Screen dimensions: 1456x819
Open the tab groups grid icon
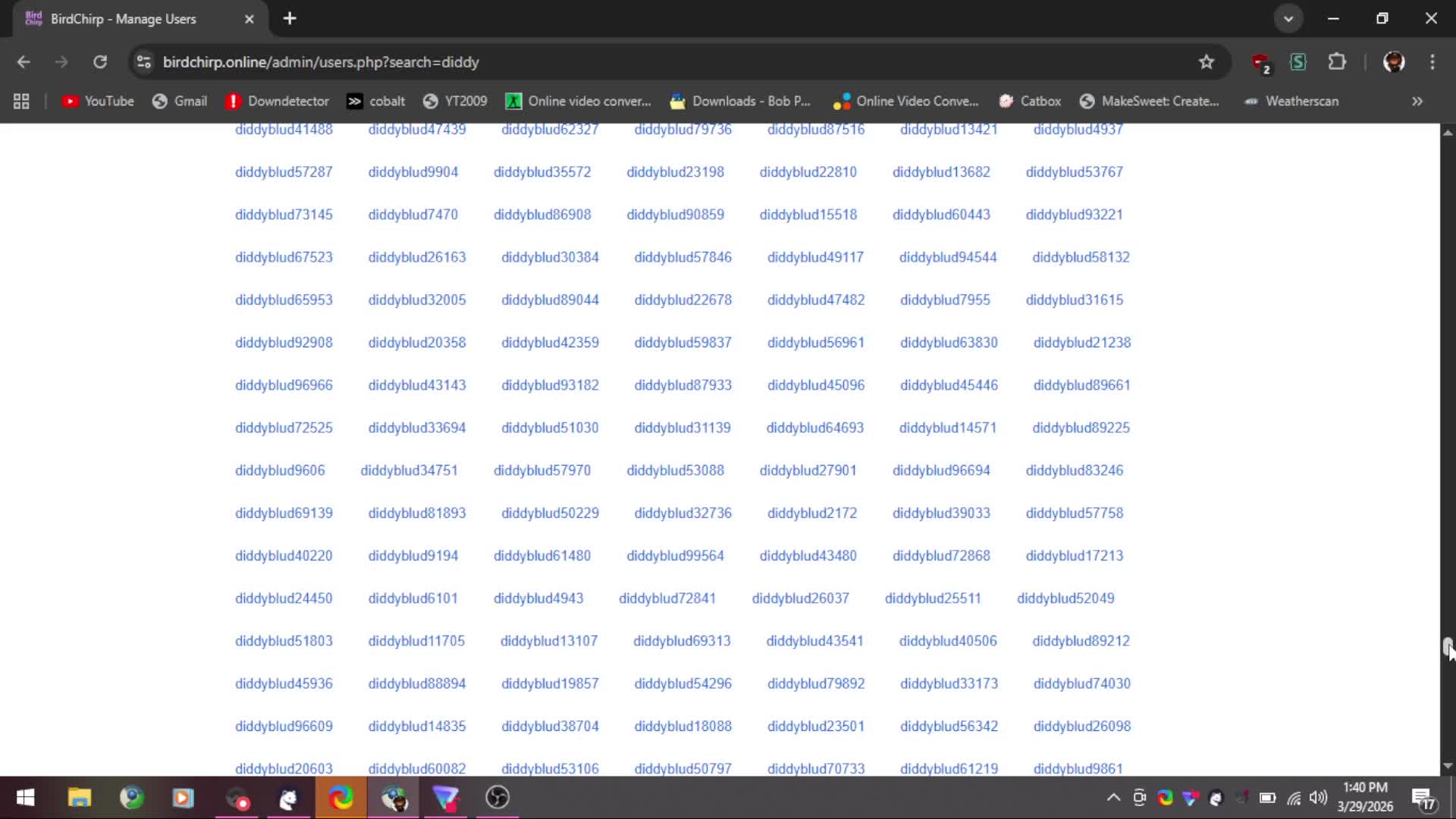(x=21, y=101)
